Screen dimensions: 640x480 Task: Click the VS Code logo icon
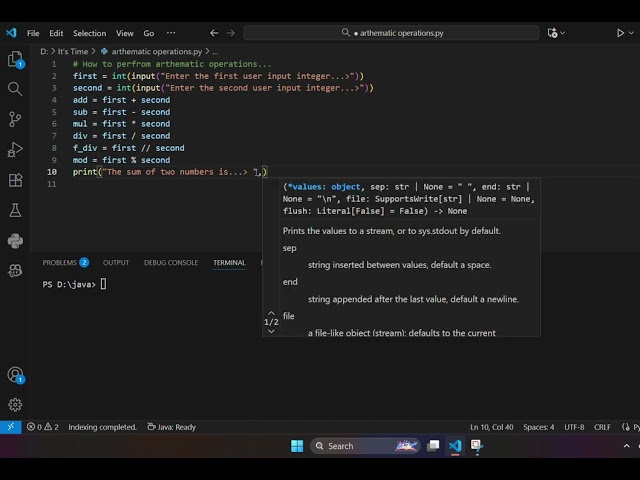point(11,33)
